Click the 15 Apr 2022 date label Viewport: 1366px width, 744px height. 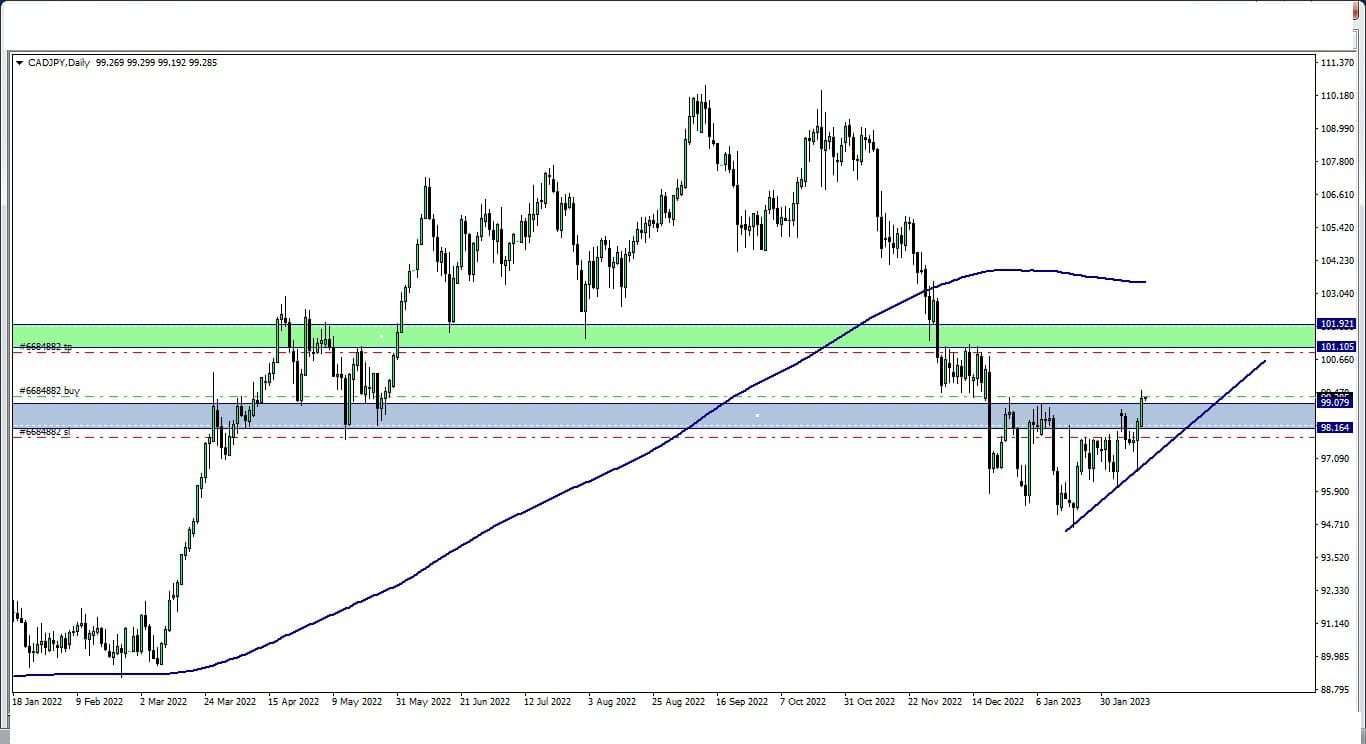[293, 702]
